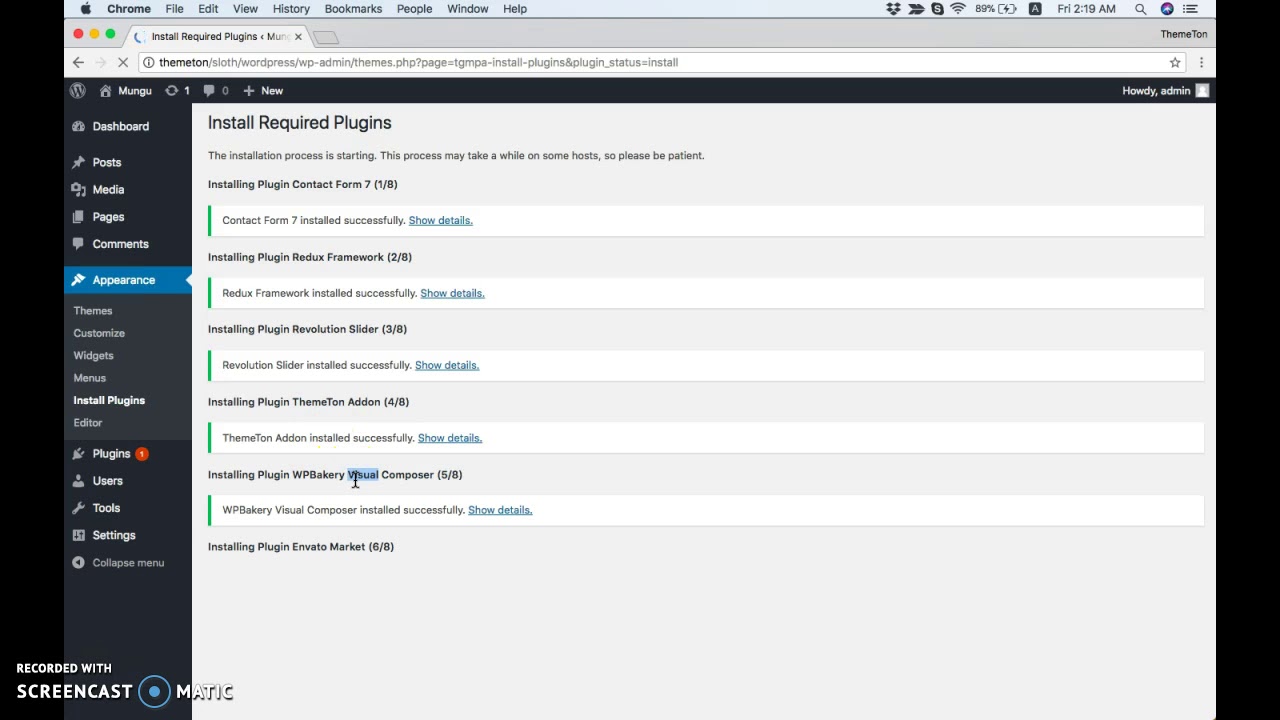
Task: Click the URL address bar
Action: point(660,62)
